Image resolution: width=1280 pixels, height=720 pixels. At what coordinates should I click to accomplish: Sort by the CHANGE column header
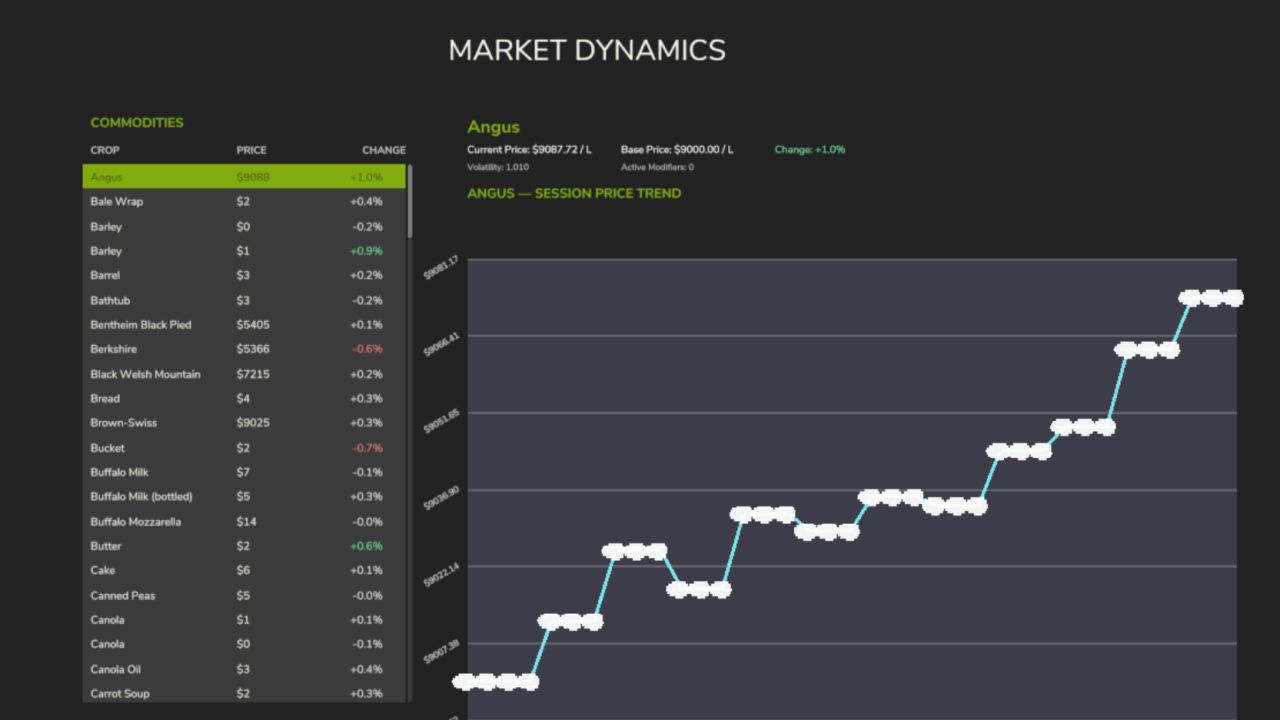(384, 150)
